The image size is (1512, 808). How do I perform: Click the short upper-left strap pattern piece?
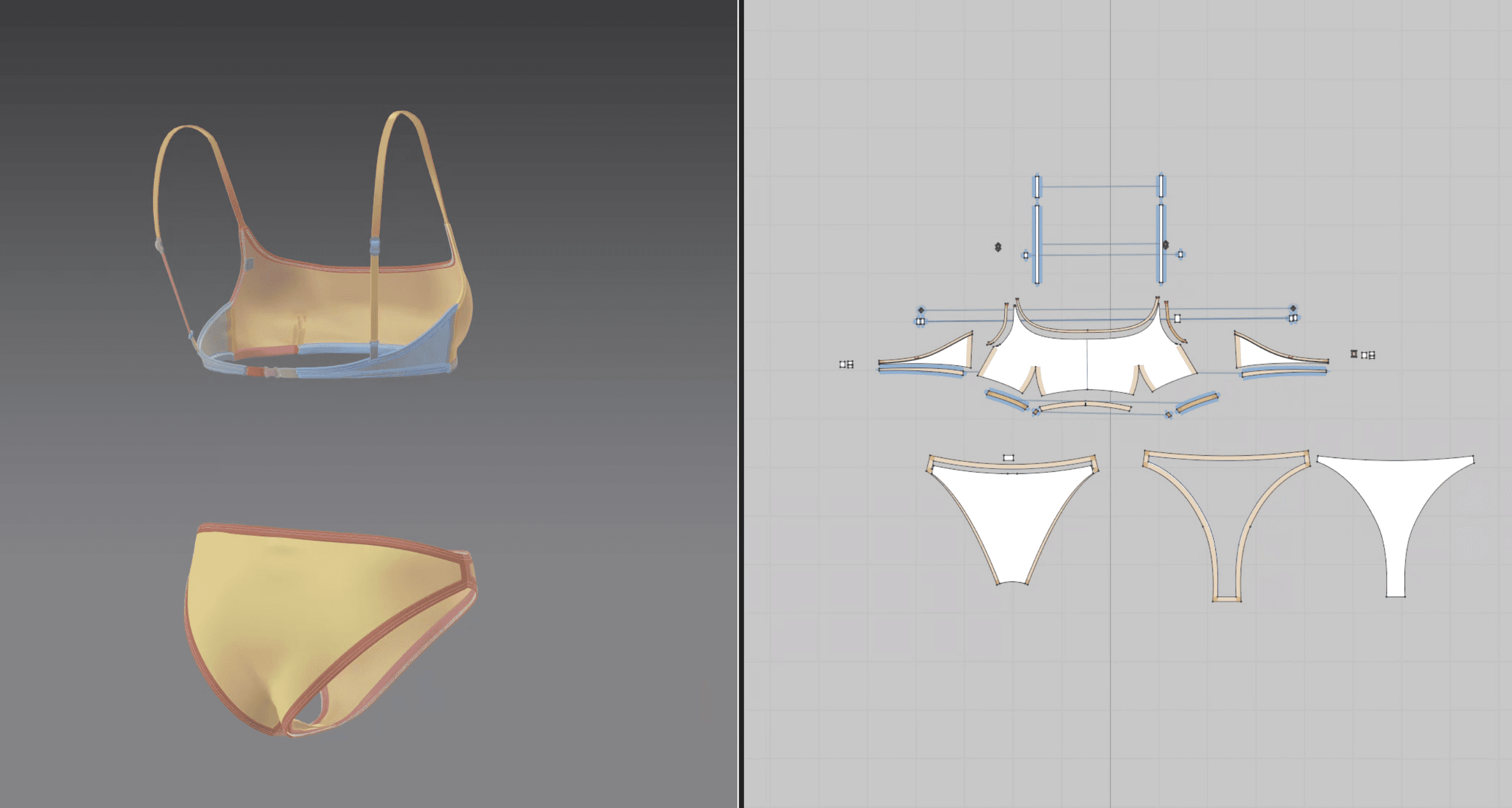coord(1037,187)
